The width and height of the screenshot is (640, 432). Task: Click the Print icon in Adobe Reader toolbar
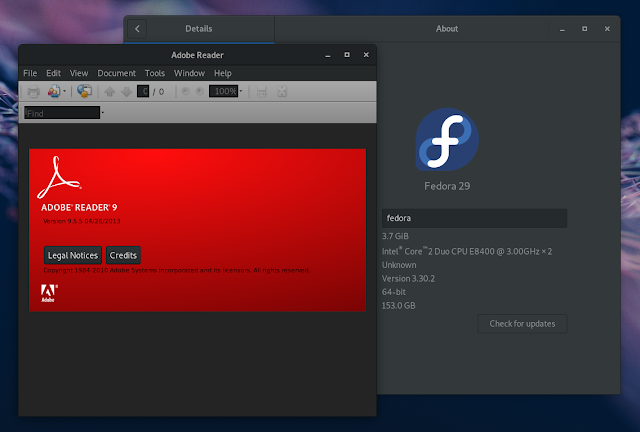click(x=33, y=91)
